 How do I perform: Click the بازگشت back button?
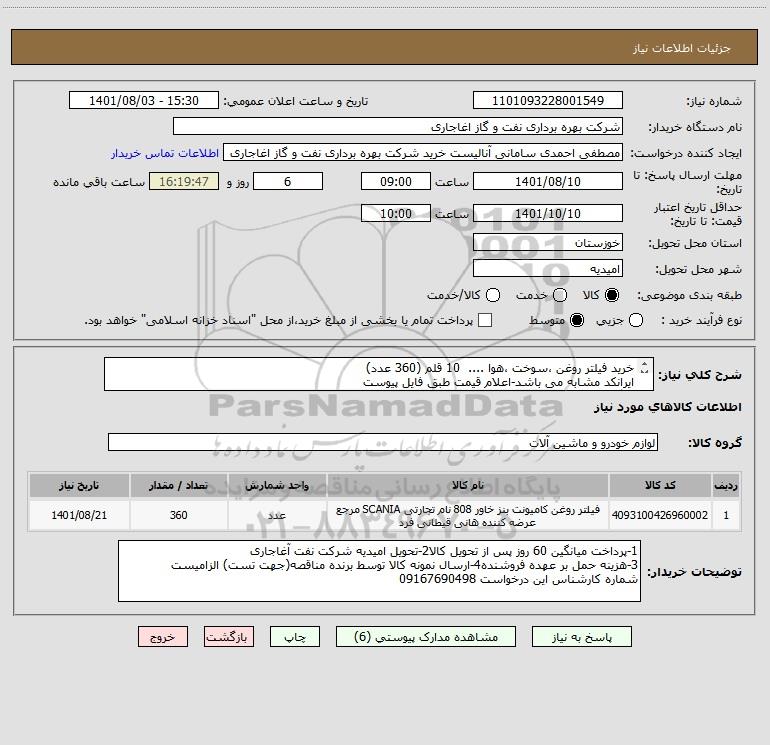click(x=229, y=637)
